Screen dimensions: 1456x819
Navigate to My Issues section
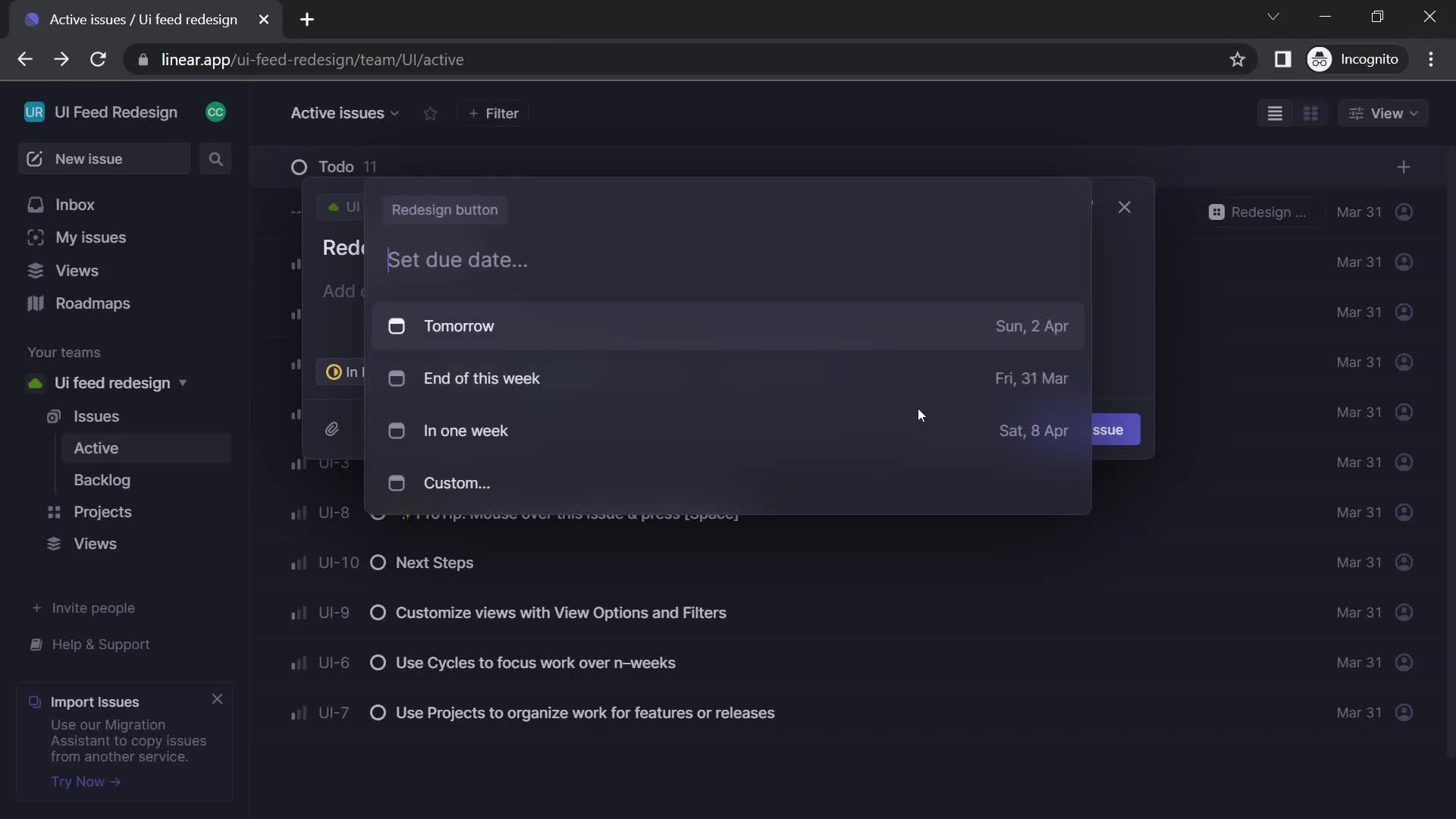point(90,237)
